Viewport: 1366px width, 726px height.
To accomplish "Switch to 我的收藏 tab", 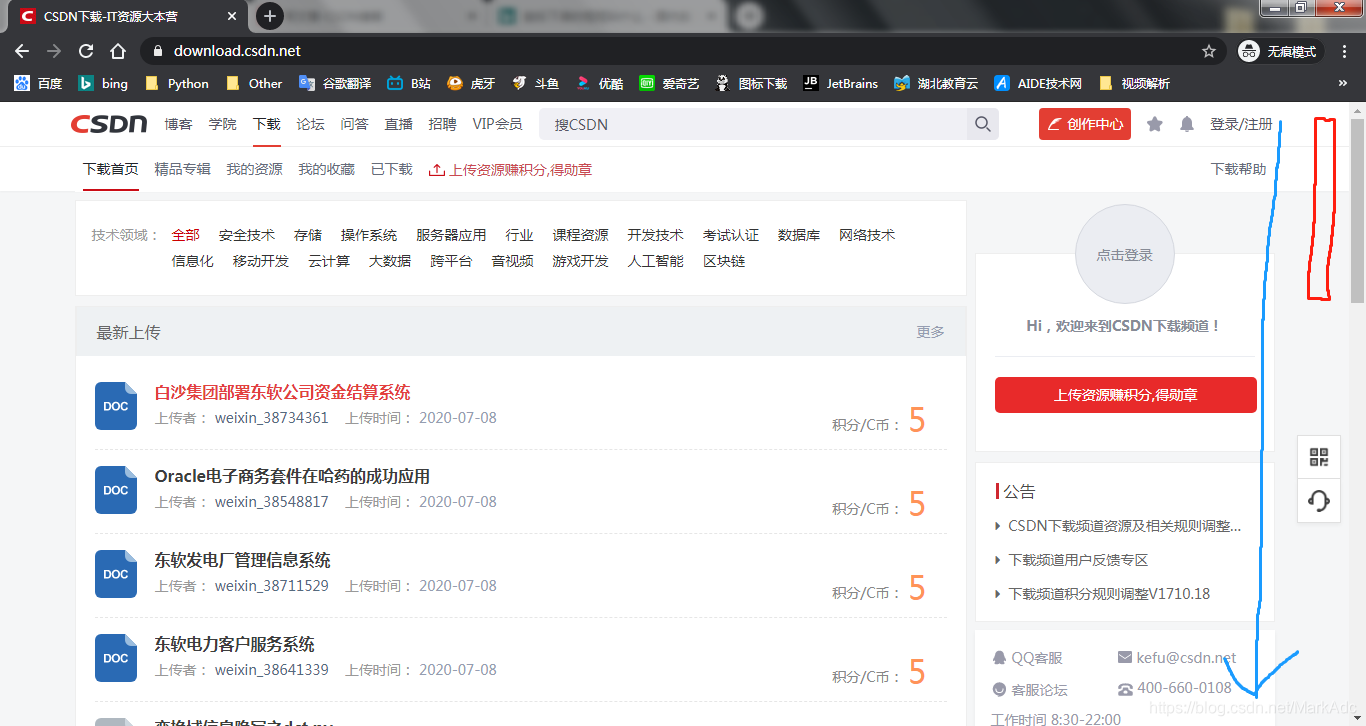I will pyautogui.click(x=326, y=170).
